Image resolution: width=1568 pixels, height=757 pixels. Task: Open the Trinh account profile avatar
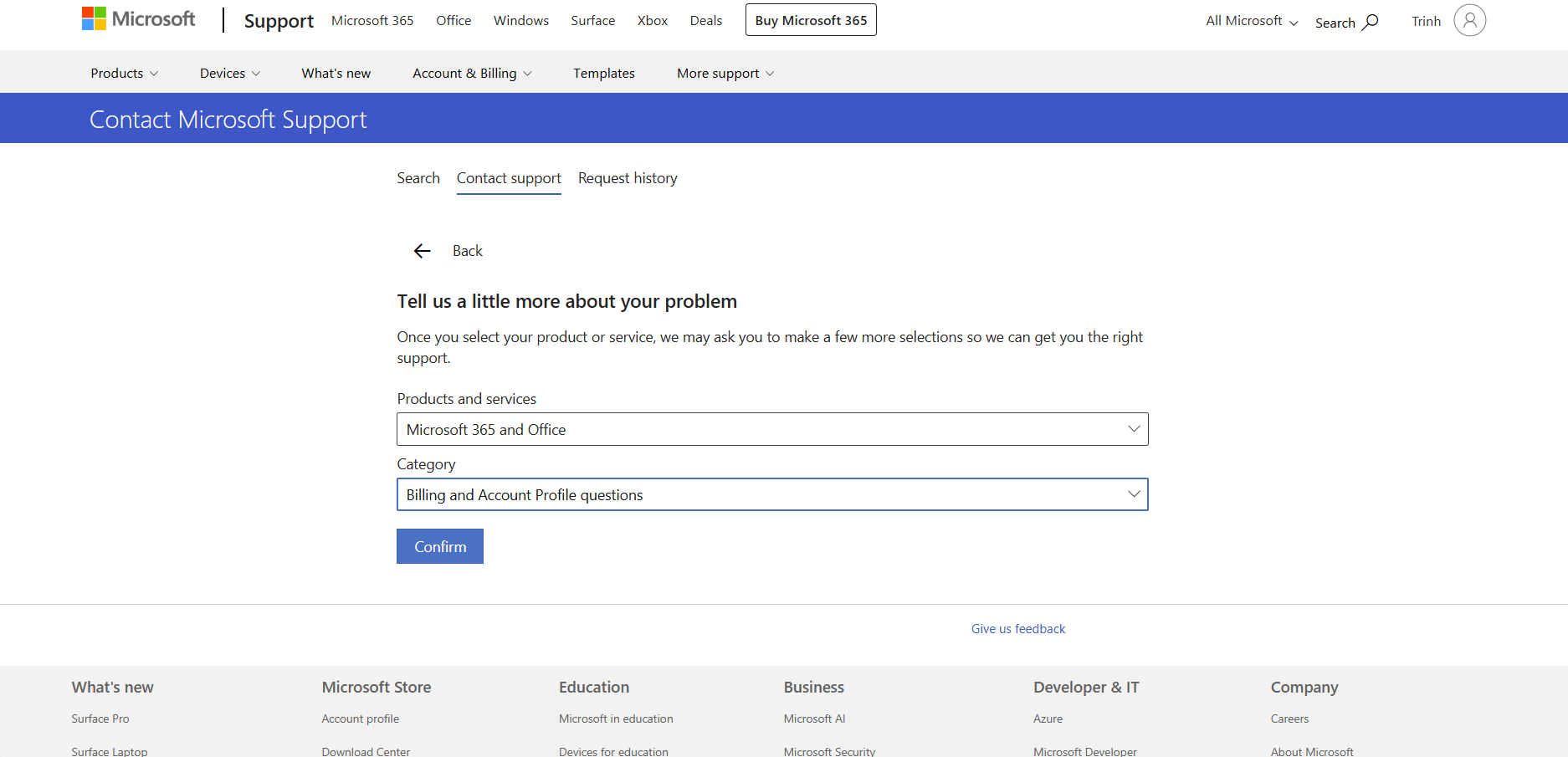coord(1469,20)
